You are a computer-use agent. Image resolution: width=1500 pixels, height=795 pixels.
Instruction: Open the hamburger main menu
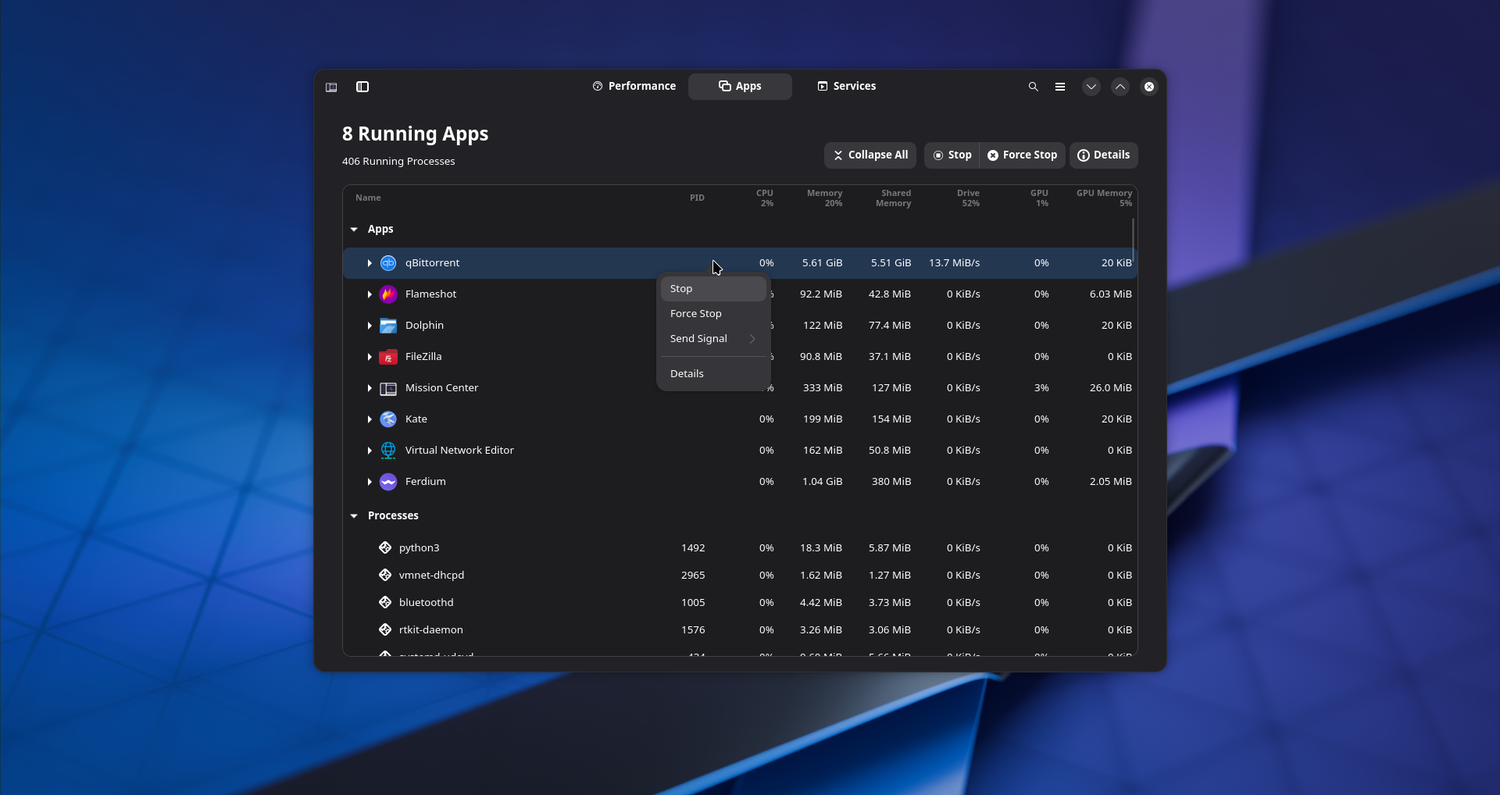1060,87
